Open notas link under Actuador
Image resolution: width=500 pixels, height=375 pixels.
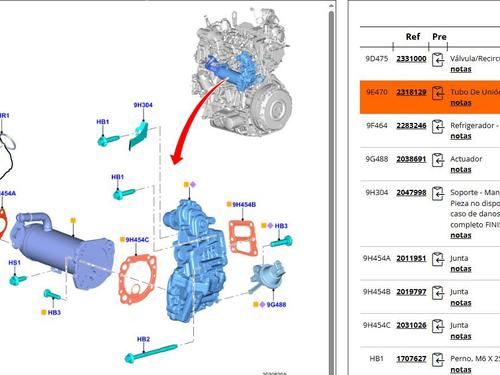coord(461,169)
